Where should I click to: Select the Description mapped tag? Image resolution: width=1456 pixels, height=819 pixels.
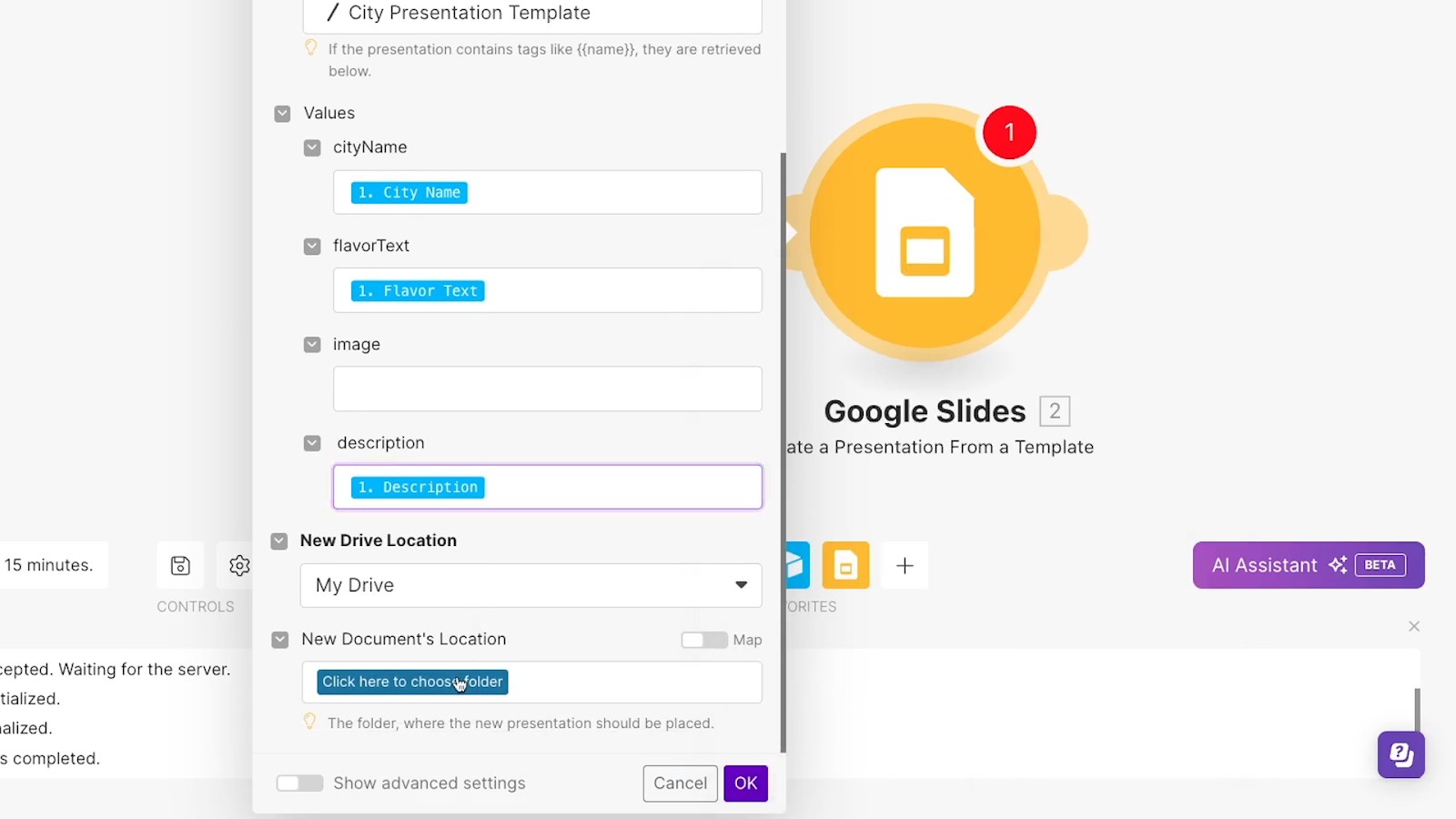[418, 488]
